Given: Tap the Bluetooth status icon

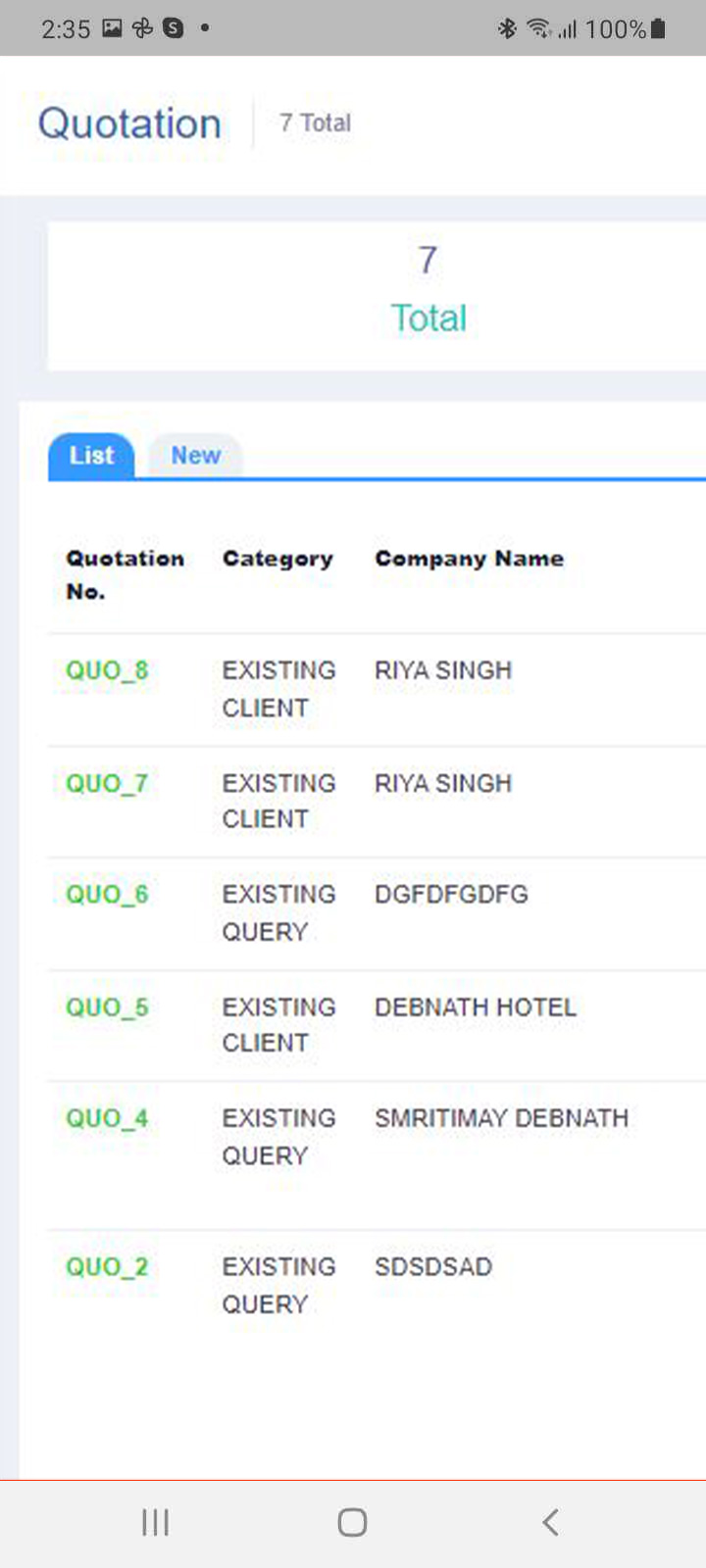Looking at the screenshot, I should [507, 28].
